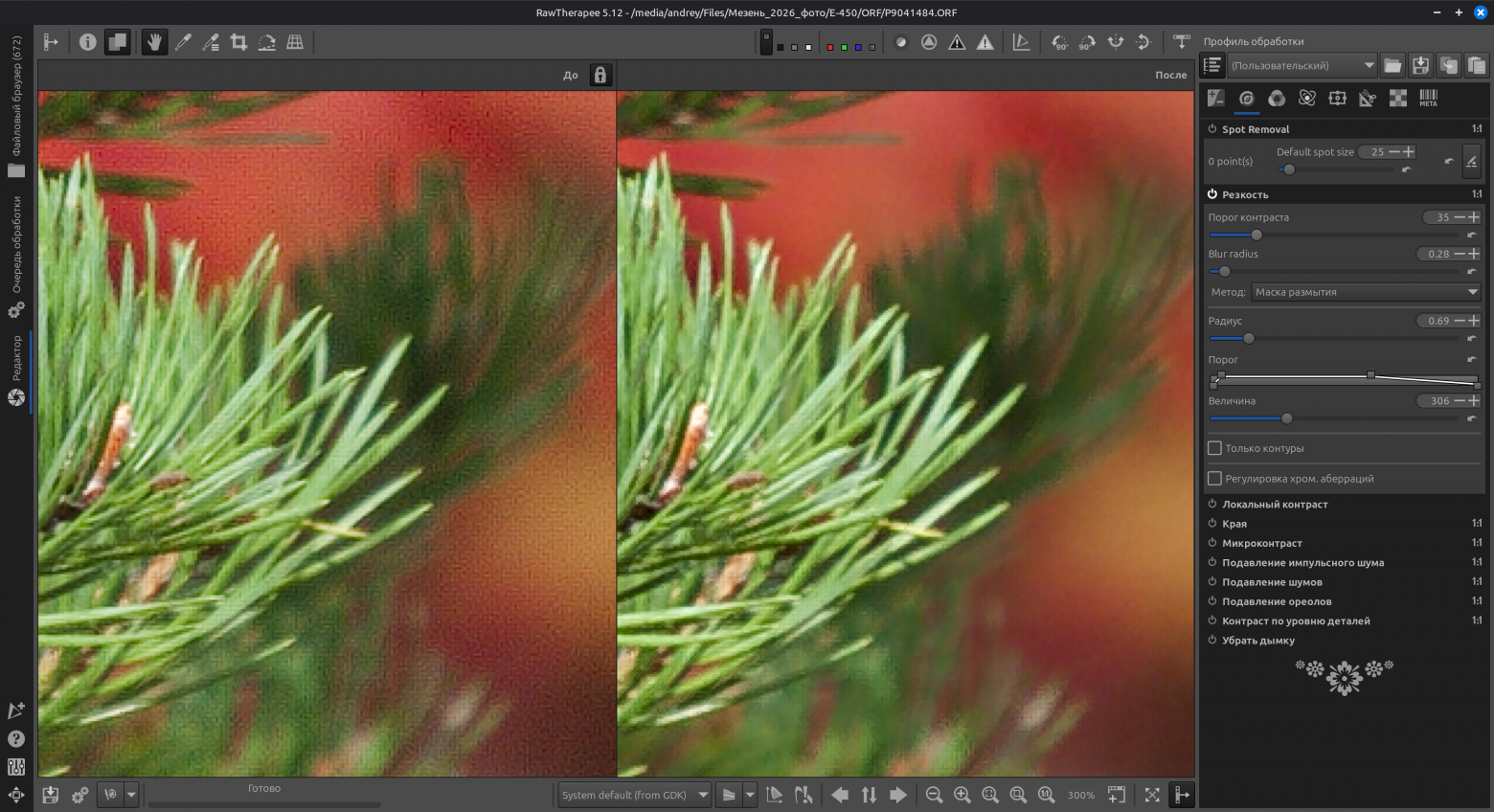Image resolution: width=1494 pixels, height=812 pixels.
Task: Select the Hand navigation tool
Action: 154,42
